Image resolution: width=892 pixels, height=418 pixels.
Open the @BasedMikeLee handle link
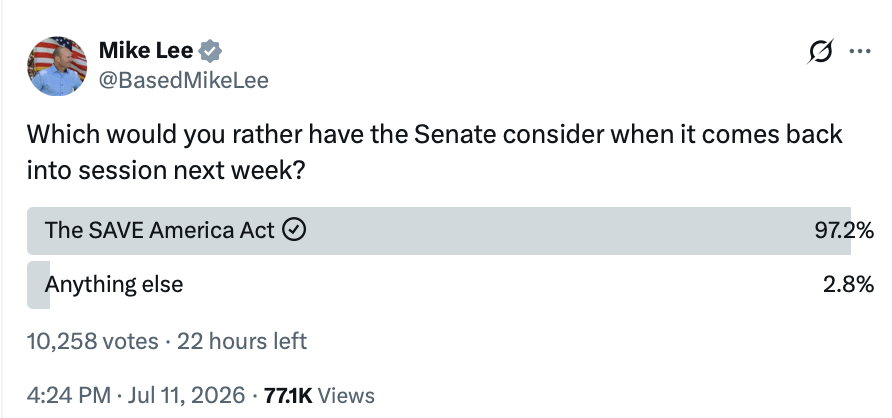pyautogui.click(x=184, y=80)
